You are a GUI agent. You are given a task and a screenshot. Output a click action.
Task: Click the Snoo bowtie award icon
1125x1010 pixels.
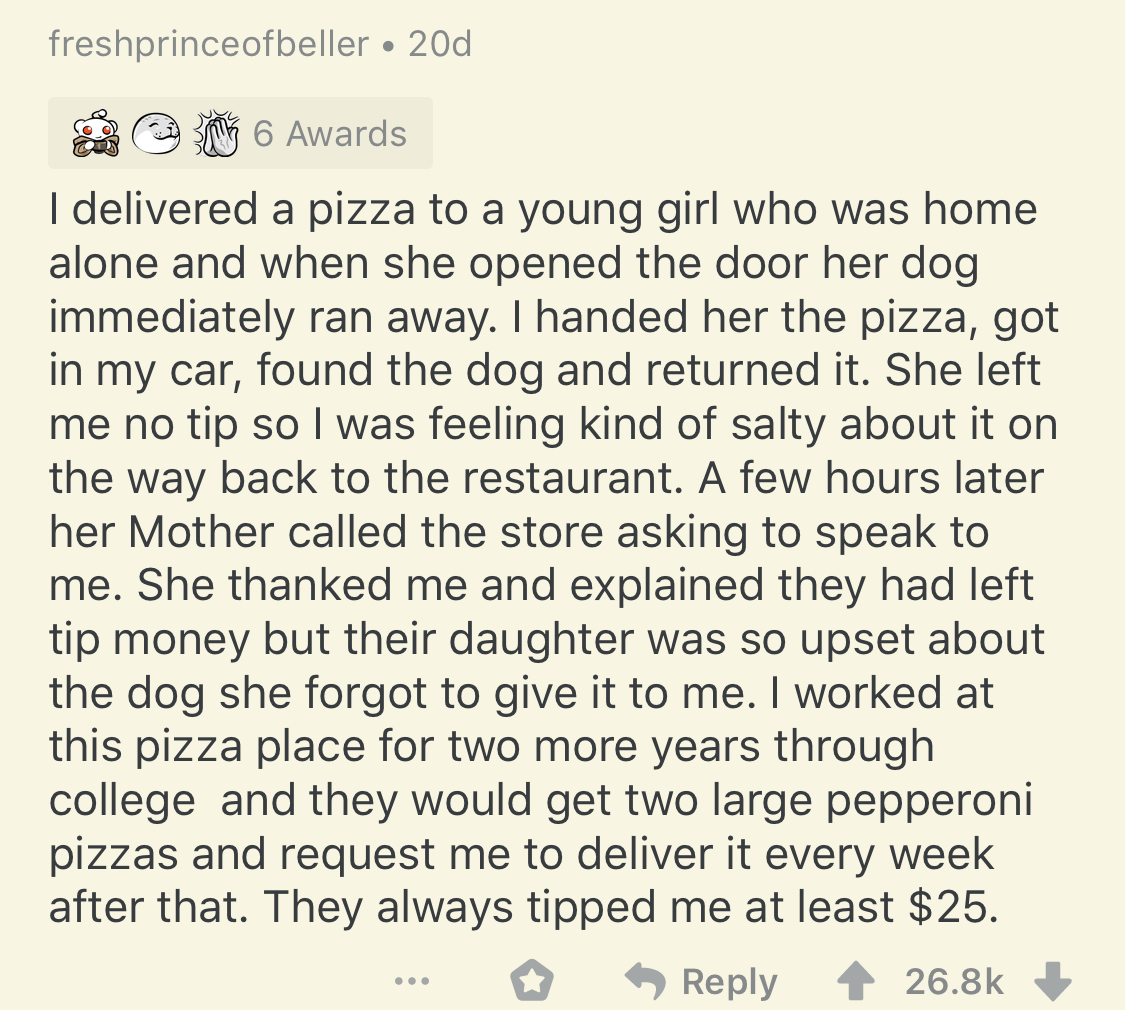[x=97, y=134]
